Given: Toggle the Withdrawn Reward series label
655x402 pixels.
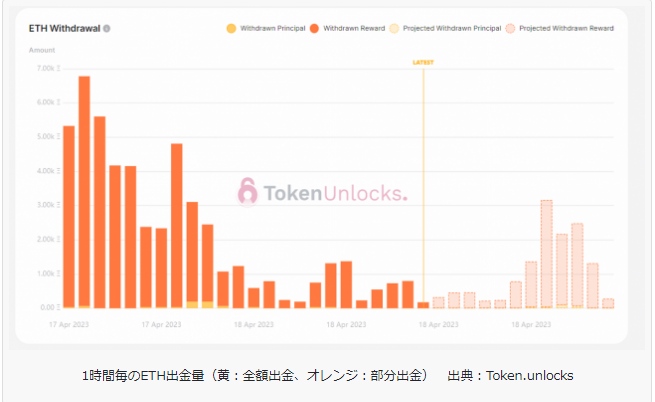Looking at the screenshot, I should point(349,28).
